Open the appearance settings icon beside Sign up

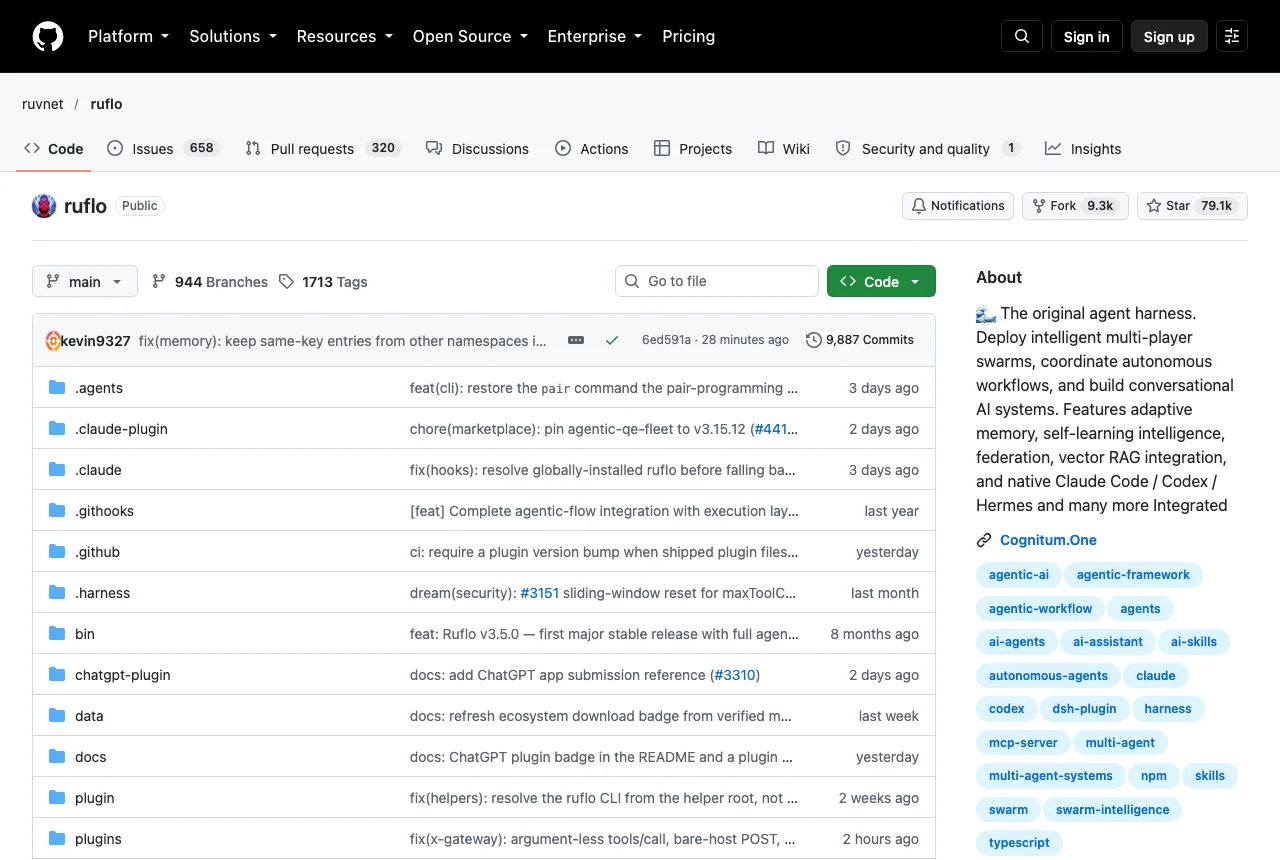(1232, 36)
